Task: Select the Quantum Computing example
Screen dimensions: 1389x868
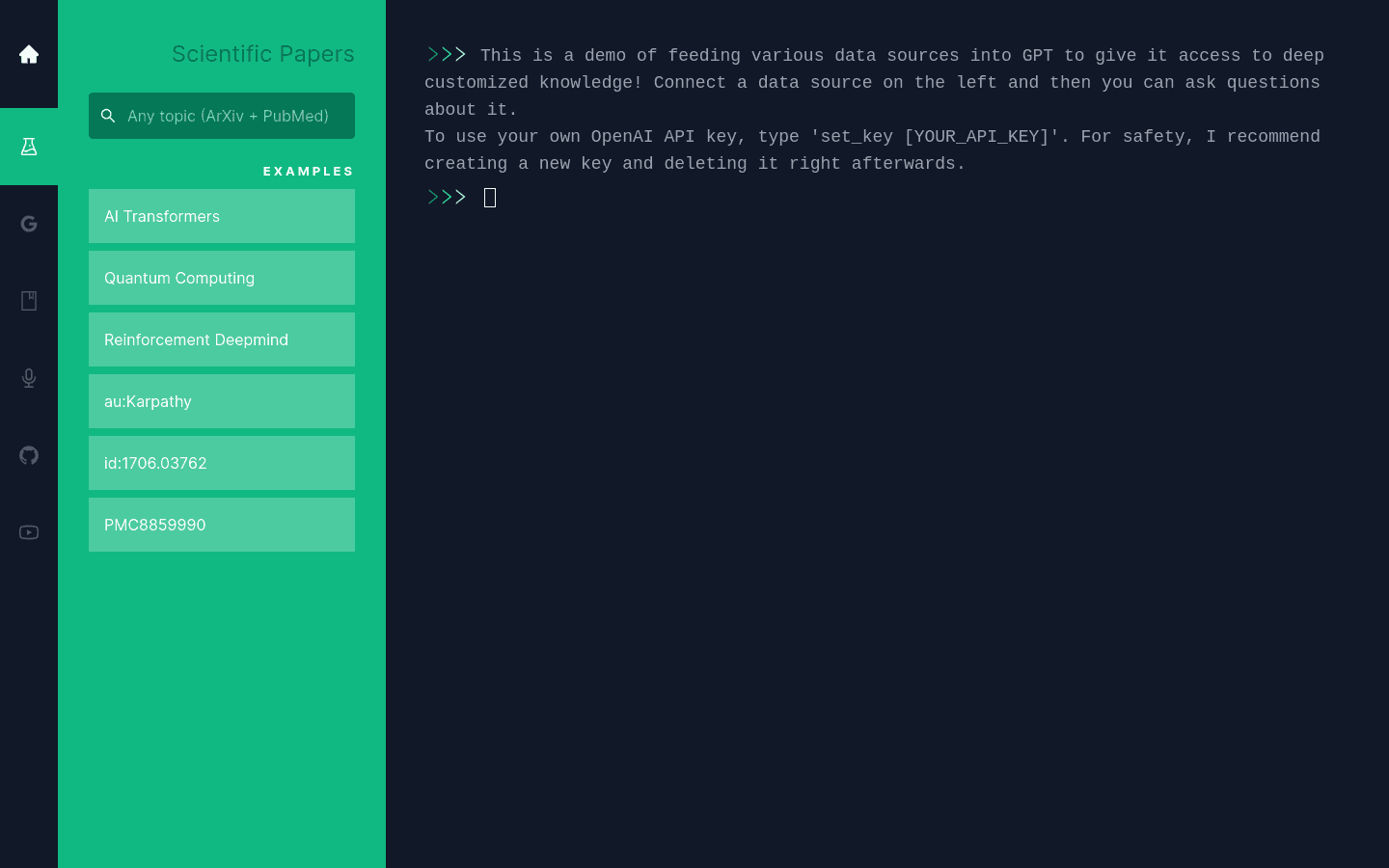Action: pyautogui.click(x=222, y=278)
